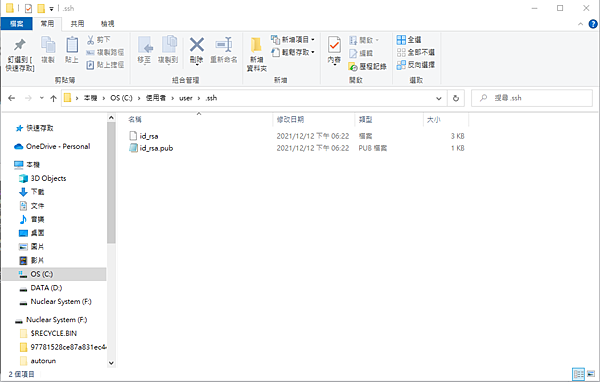Click the Copy icon in ribbon
The height and width of the screenshot is (382, 600).
click(48, 45)
